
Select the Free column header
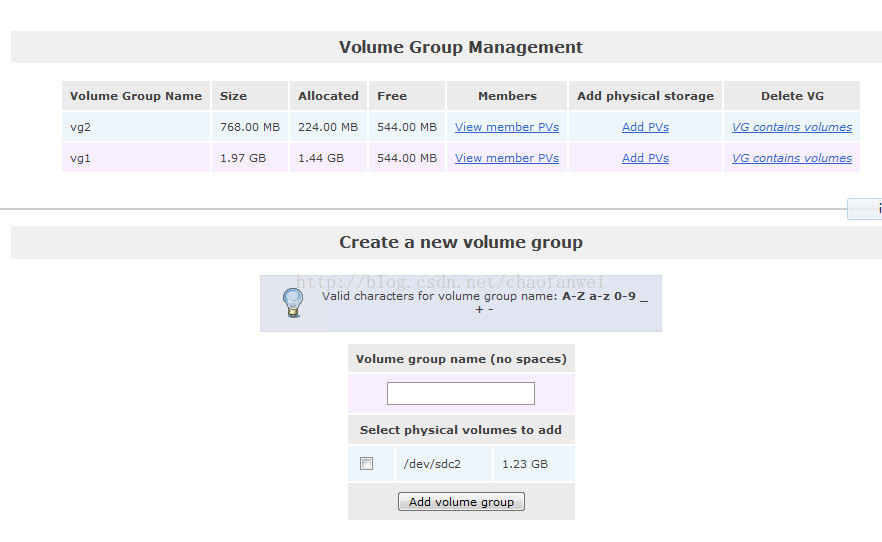click(392, 96)
